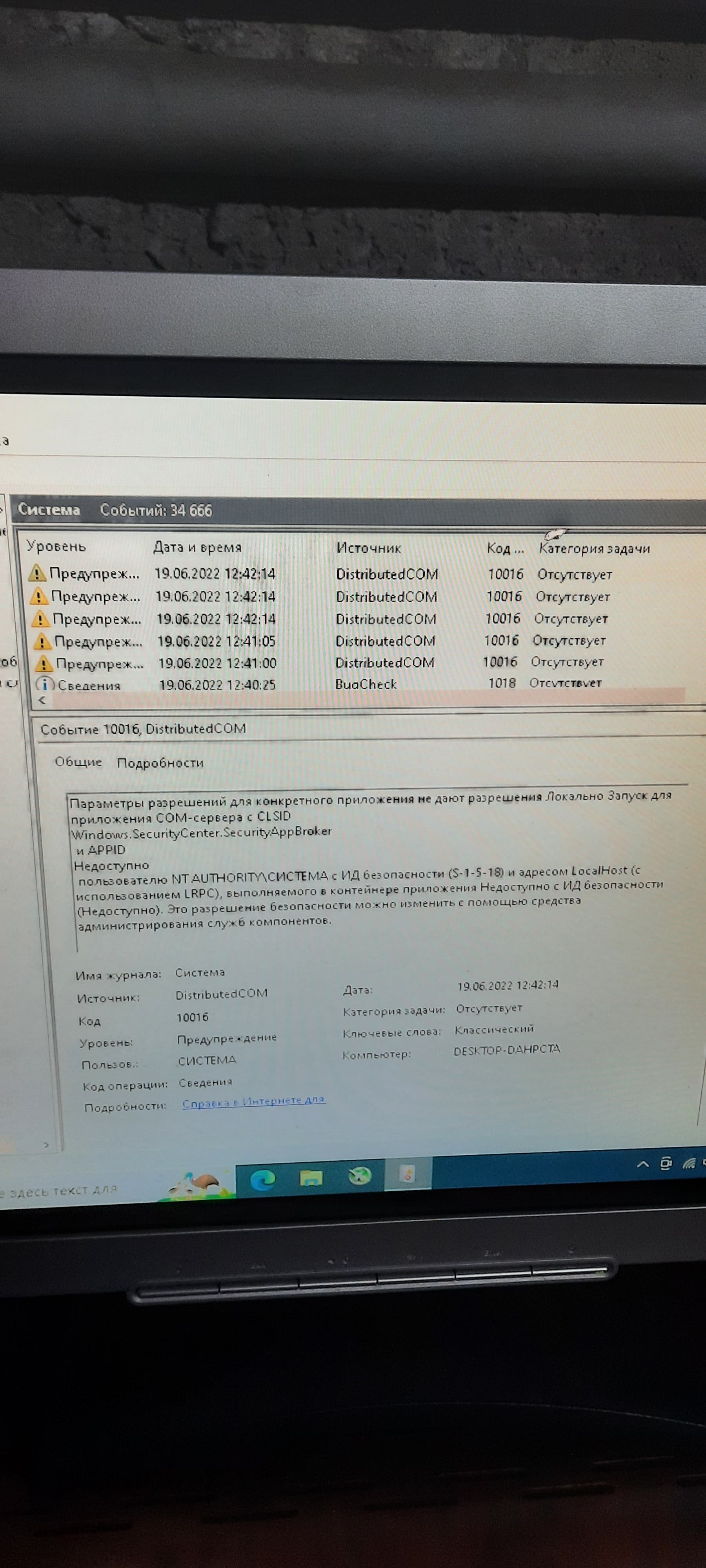This screenshot has width=706, height=1568.
Task: Click warning icon of the 12:41:00 event
Action: 43,663
